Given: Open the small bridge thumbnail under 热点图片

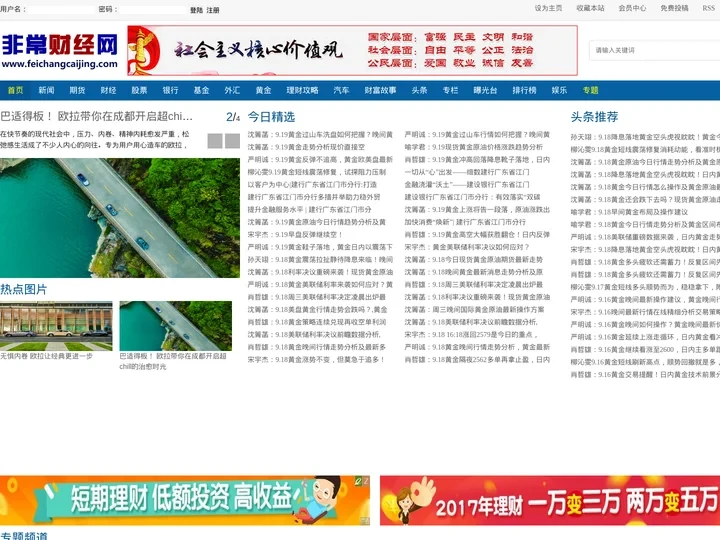Looking at the screenshot, I should [x=175, y=326].
